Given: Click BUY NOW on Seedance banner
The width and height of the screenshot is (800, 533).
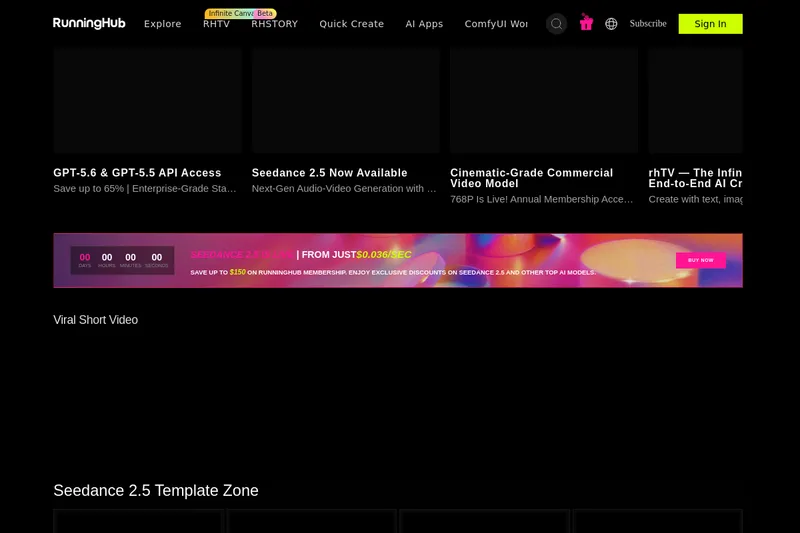Looking at the screenshot, I should pyautogui.click(x=701, y=260).
